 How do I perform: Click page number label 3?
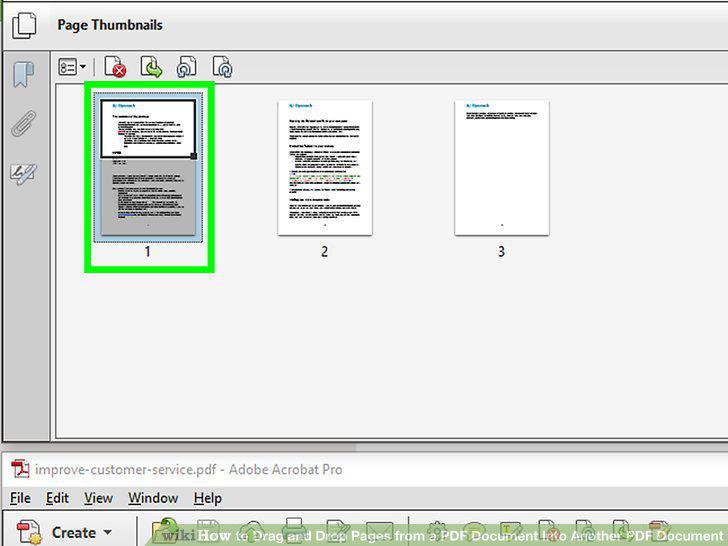(x=501, y=252)
